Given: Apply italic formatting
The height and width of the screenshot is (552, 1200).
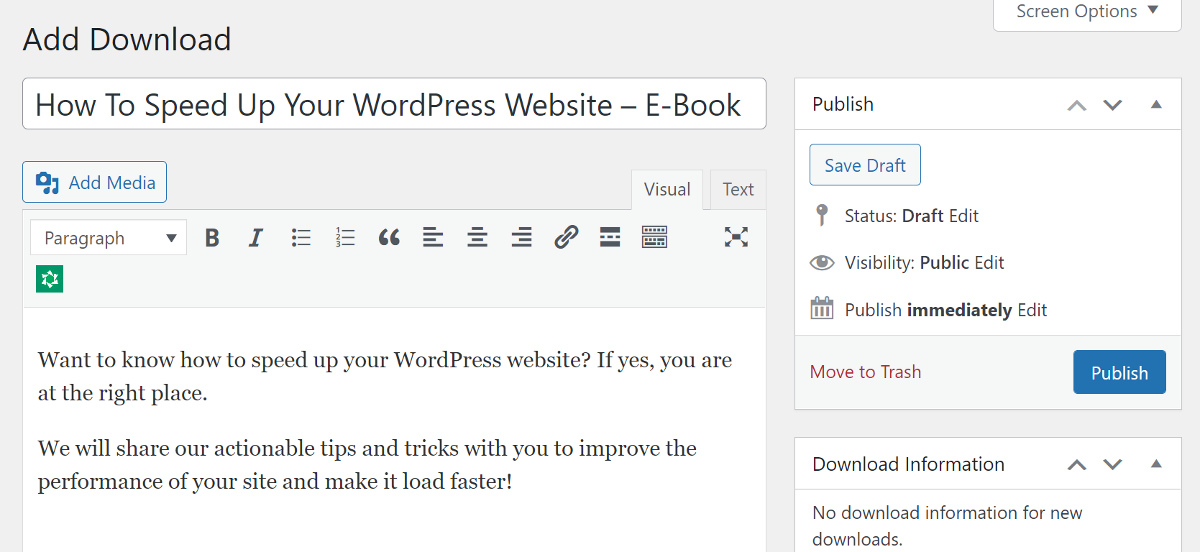Looking at the screenshot, I should (256, 238).
